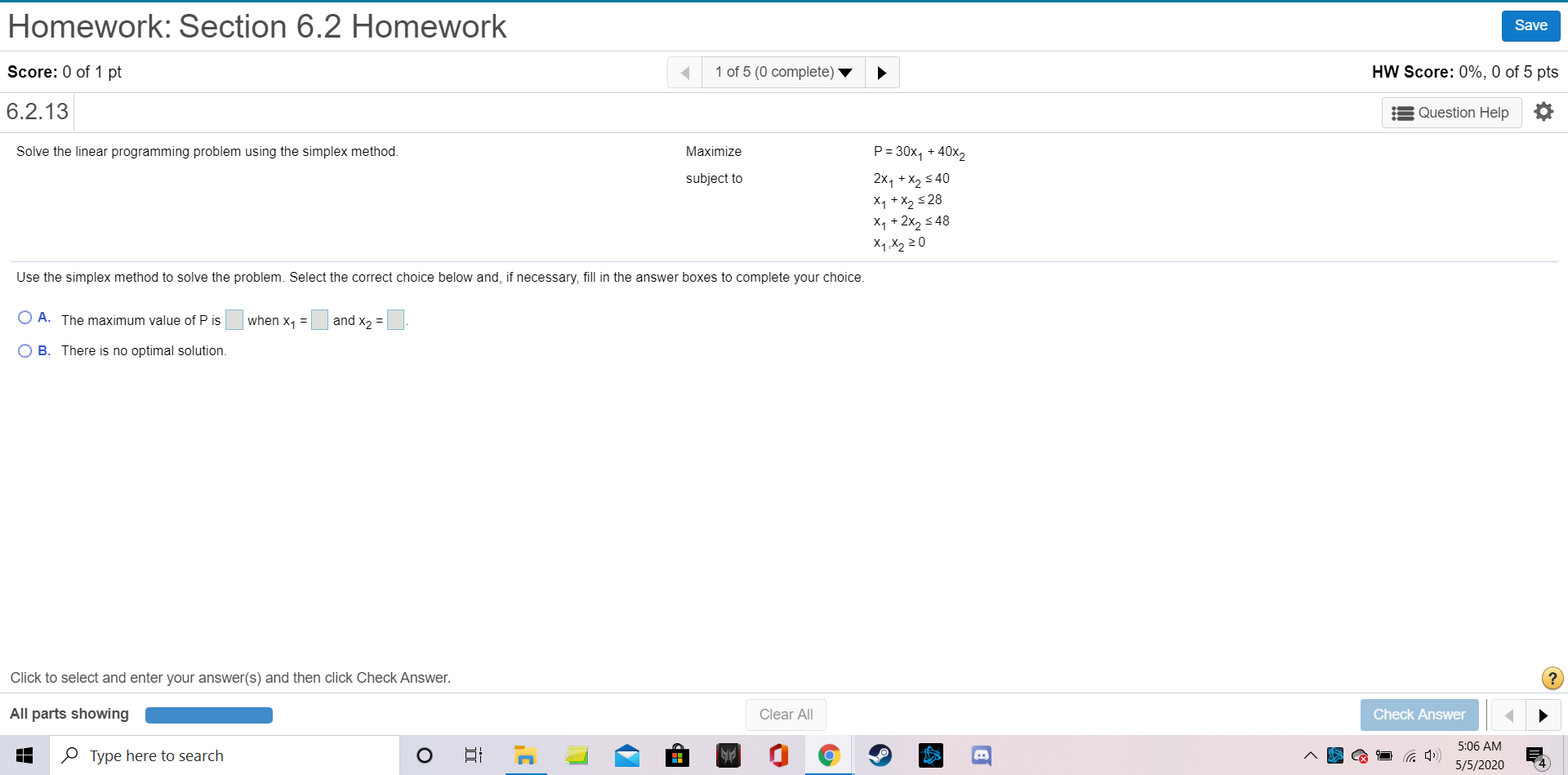Viewport: 1568px width, 775px height.
Task: Click the All parts showing progress bar
Action: (208, 715)
